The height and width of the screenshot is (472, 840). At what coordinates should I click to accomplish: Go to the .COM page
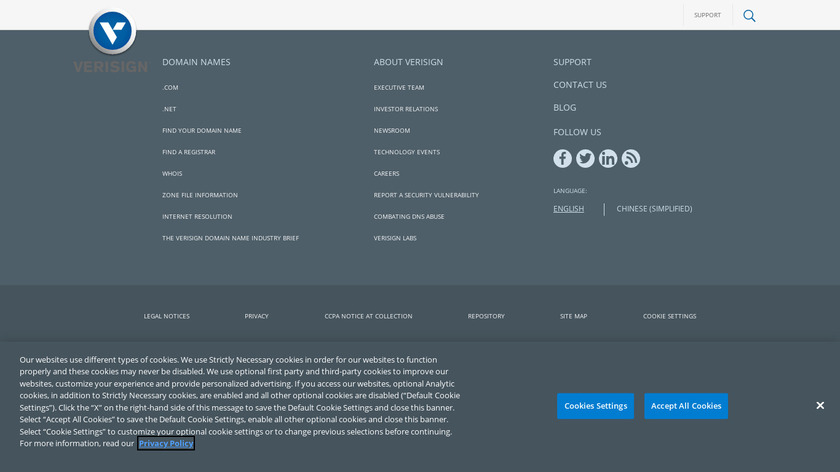click(170, 87)
